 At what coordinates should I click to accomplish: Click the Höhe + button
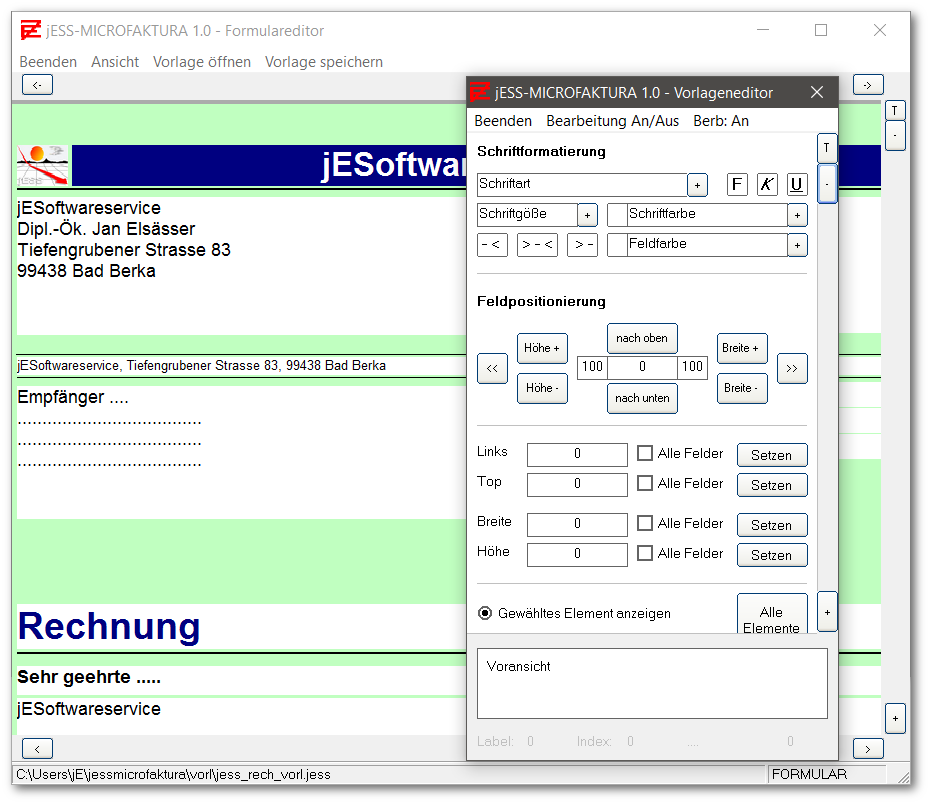click(x=542, y=348)
